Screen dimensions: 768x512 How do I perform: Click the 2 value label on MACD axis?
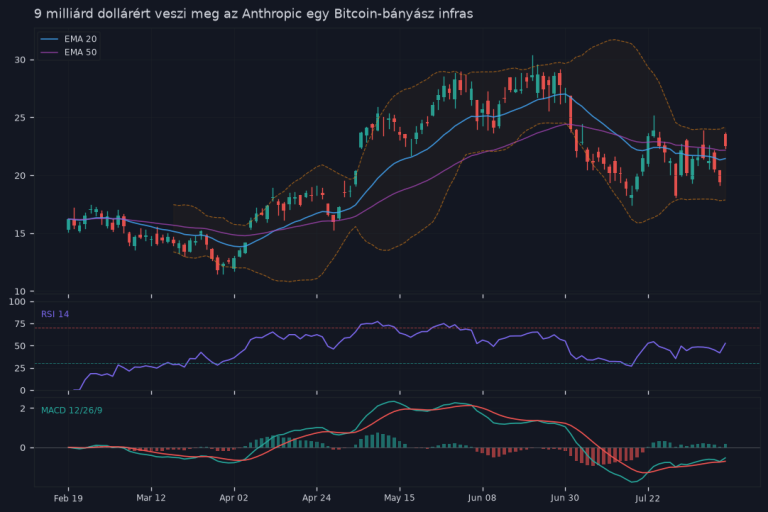tap(23, 409)
